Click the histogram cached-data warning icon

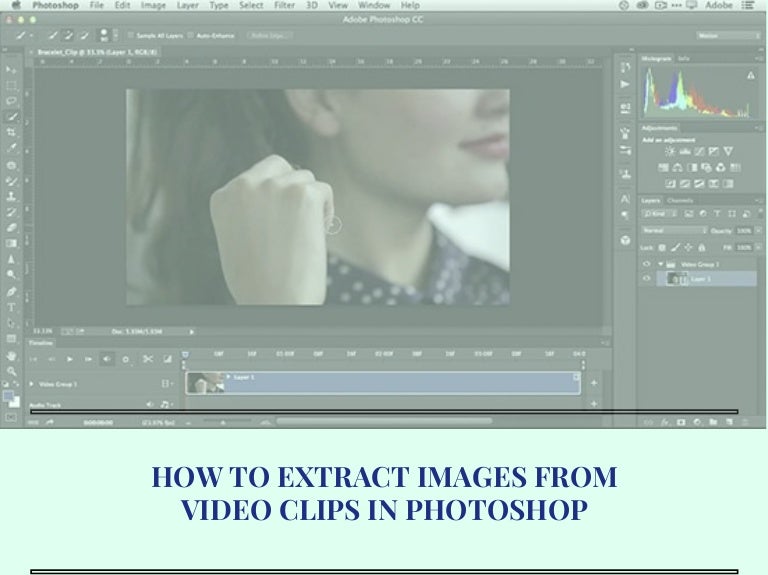coord(750,75)
